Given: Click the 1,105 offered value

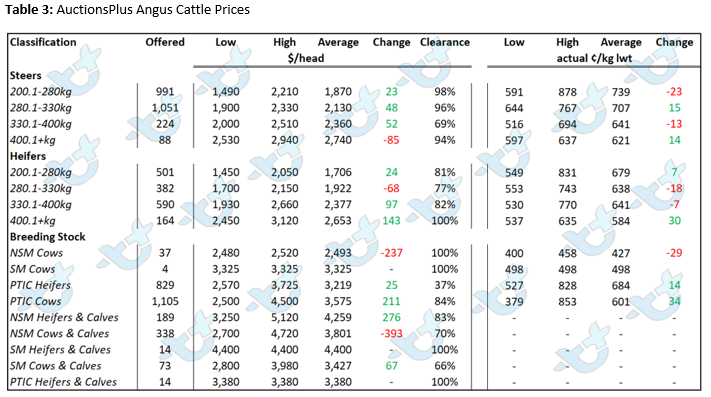Looking at the screenshot, I should pyautogui.click(x=165, y=301).
